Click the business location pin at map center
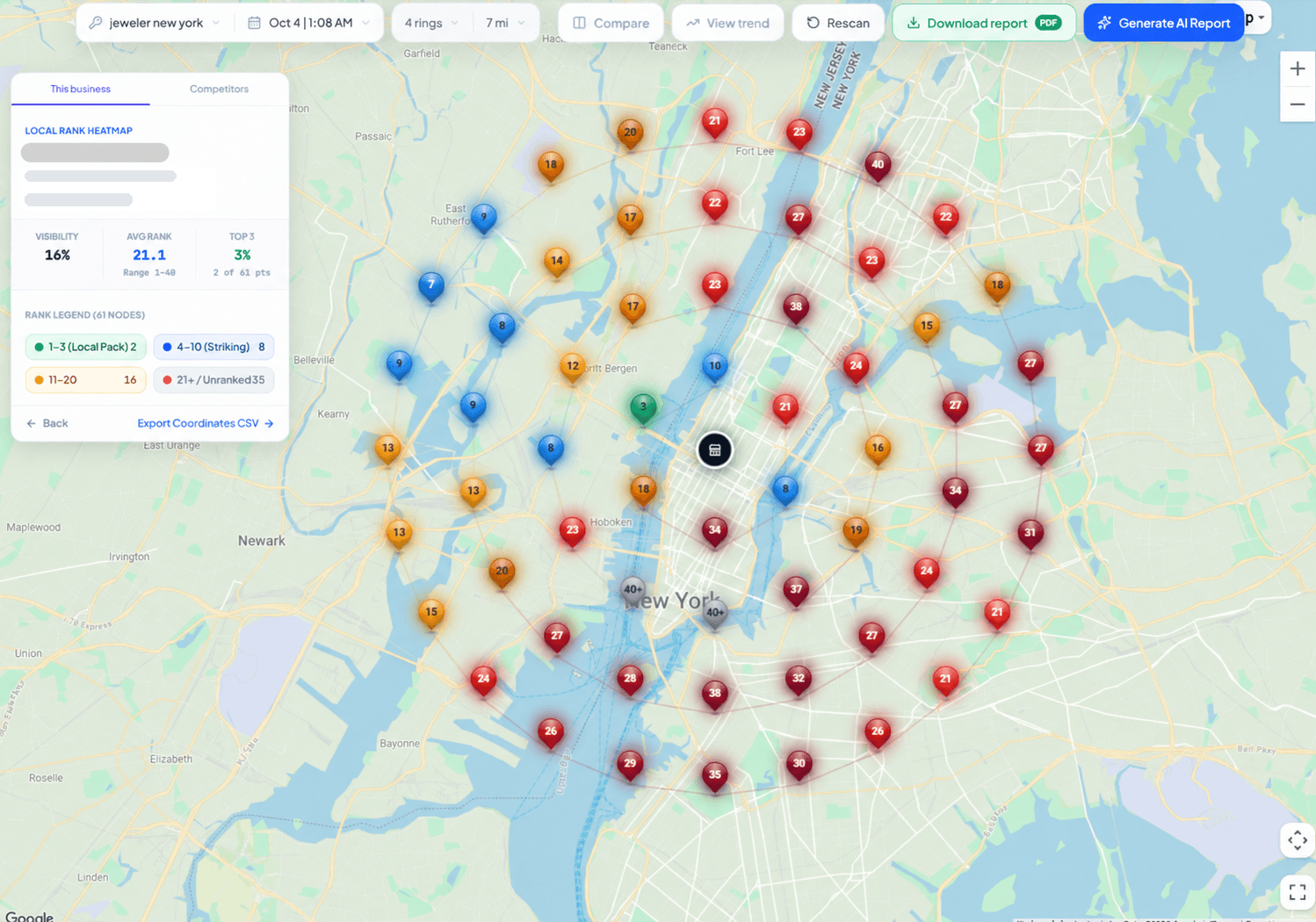Viewport: 1316px width, 922px height. 715,450
